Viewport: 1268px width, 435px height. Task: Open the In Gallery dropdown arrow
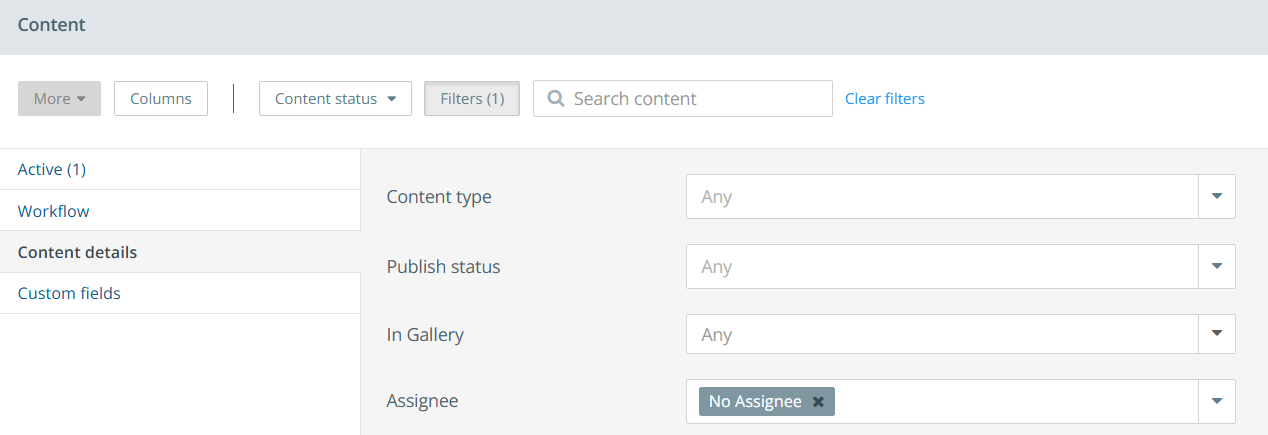[1216, 334]
